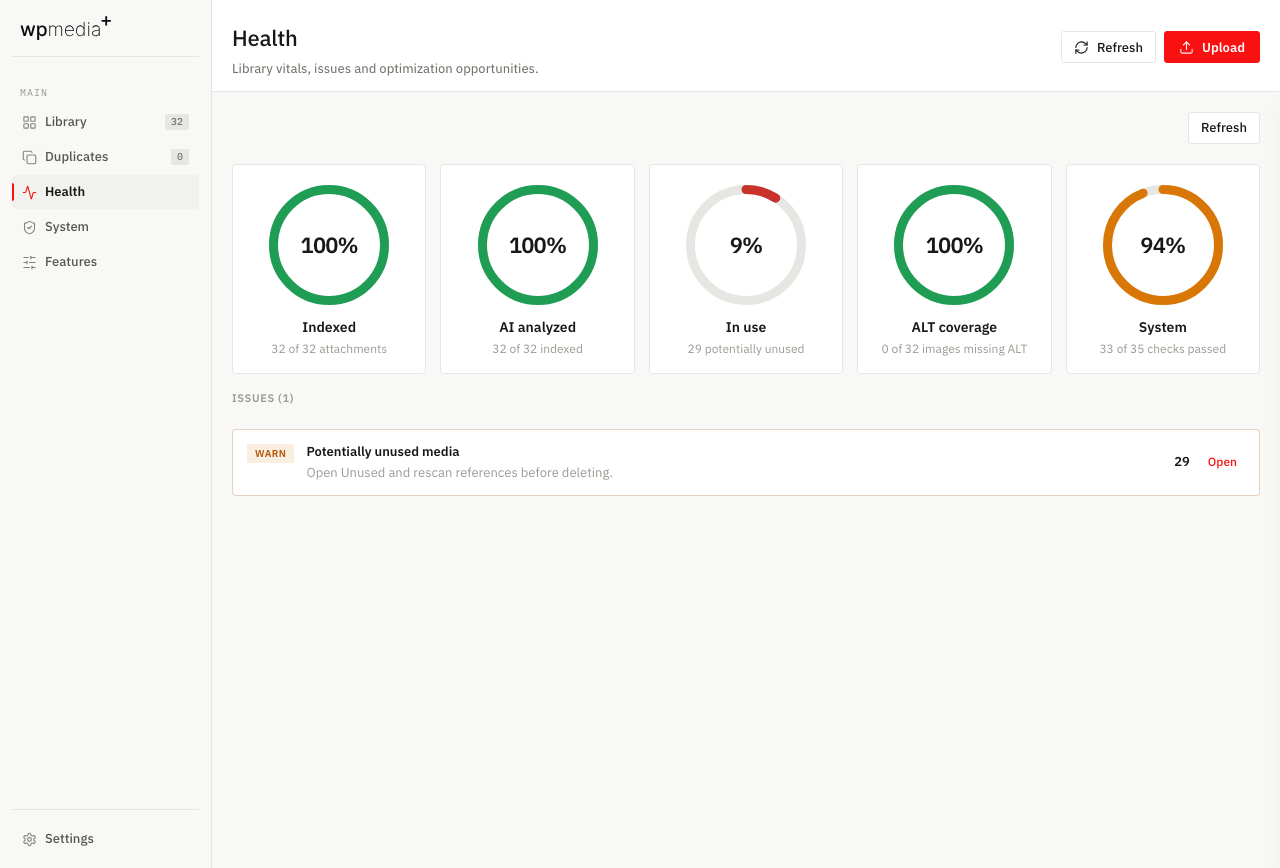Open the Features menu label
The image size is (1280, 868).
71,262
